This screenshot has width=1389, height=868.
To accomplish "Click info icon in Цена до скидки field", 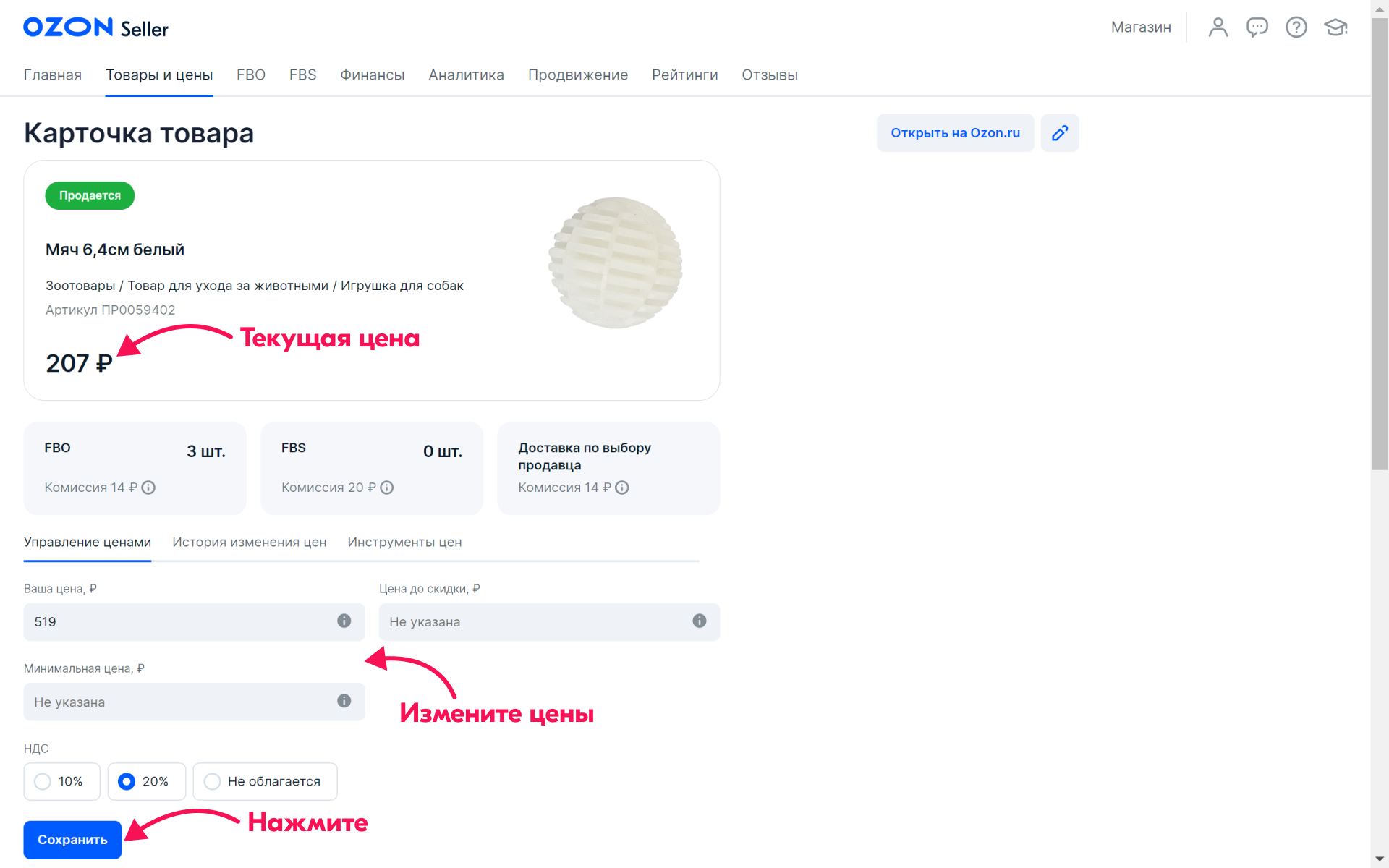I will (700, 621).
